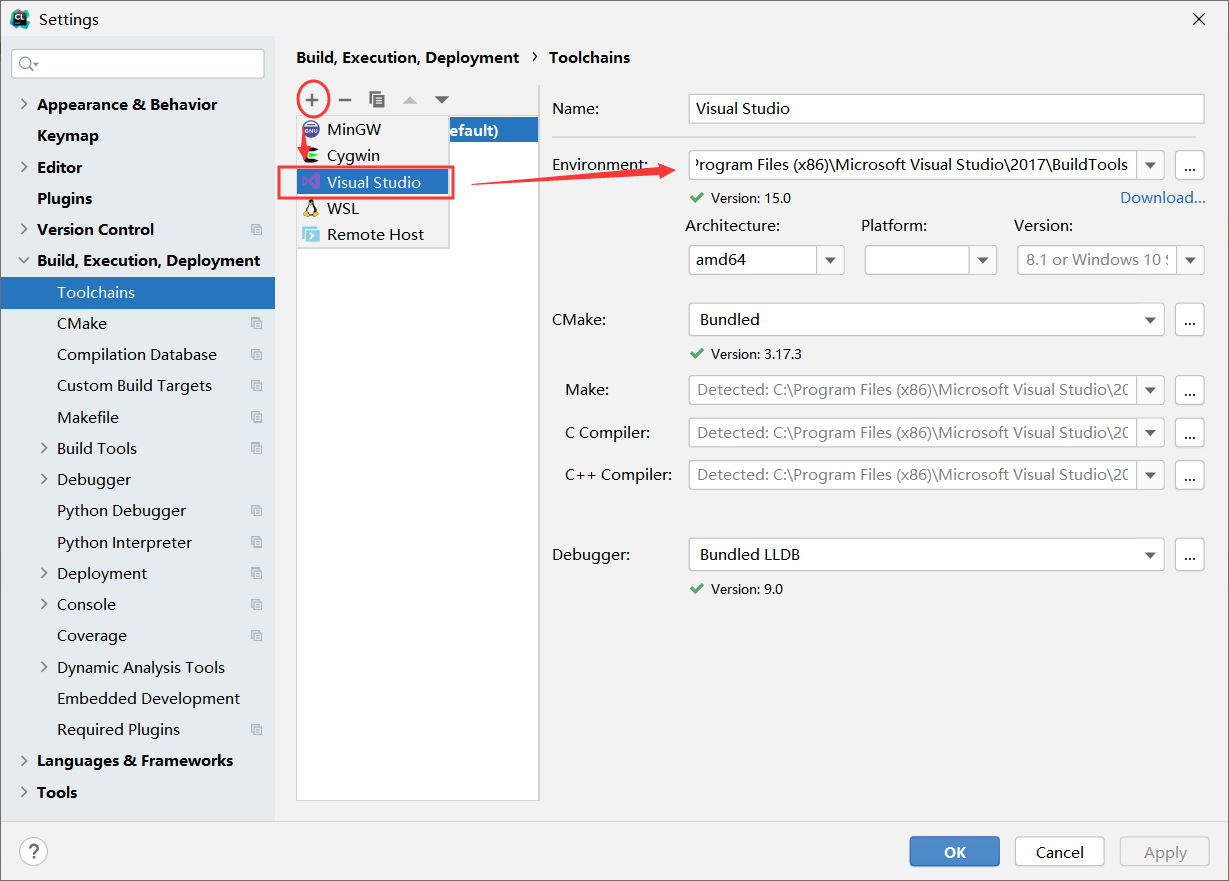1229x881 pixels.
Task: Click the WSL penguin icon
Action: pyautogui.click(x=311, y=208)
